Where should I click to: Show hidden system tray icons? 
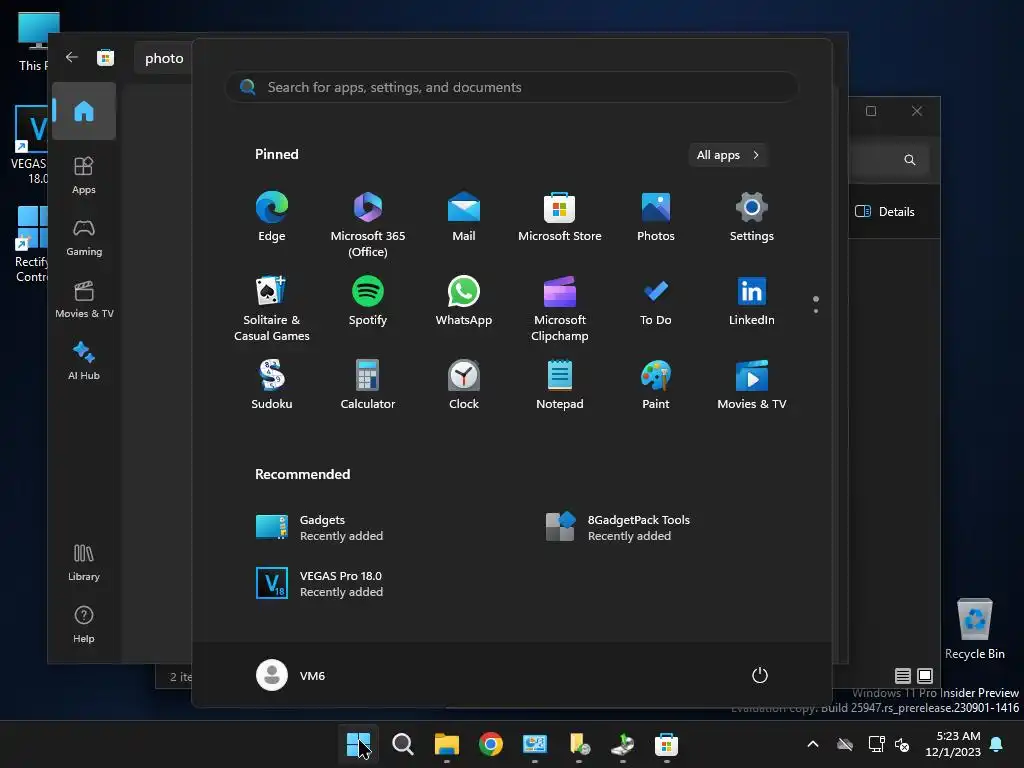click(x=813, y=744)
